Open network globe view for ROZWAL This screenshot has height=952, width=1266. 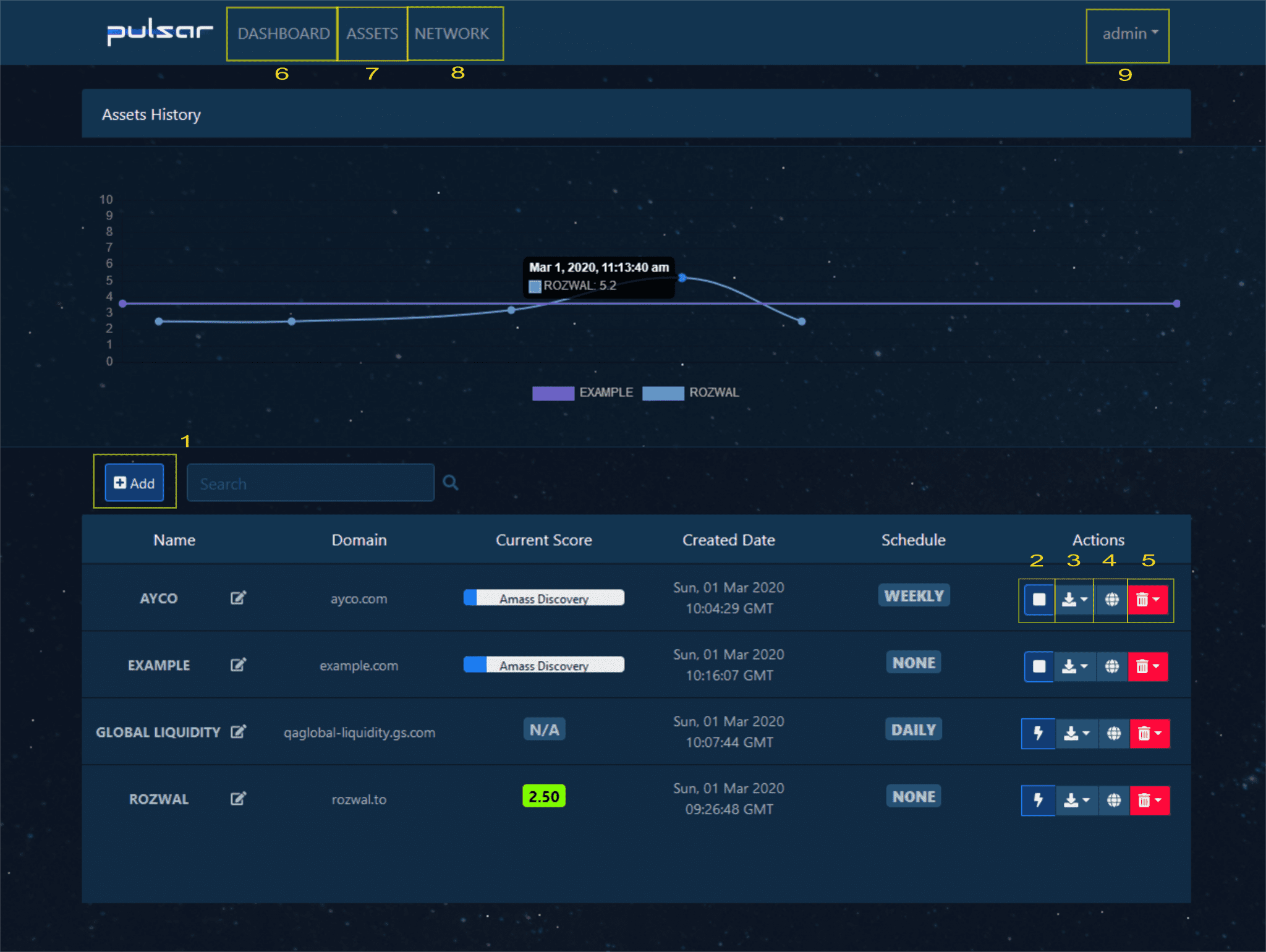[1114, 800]
